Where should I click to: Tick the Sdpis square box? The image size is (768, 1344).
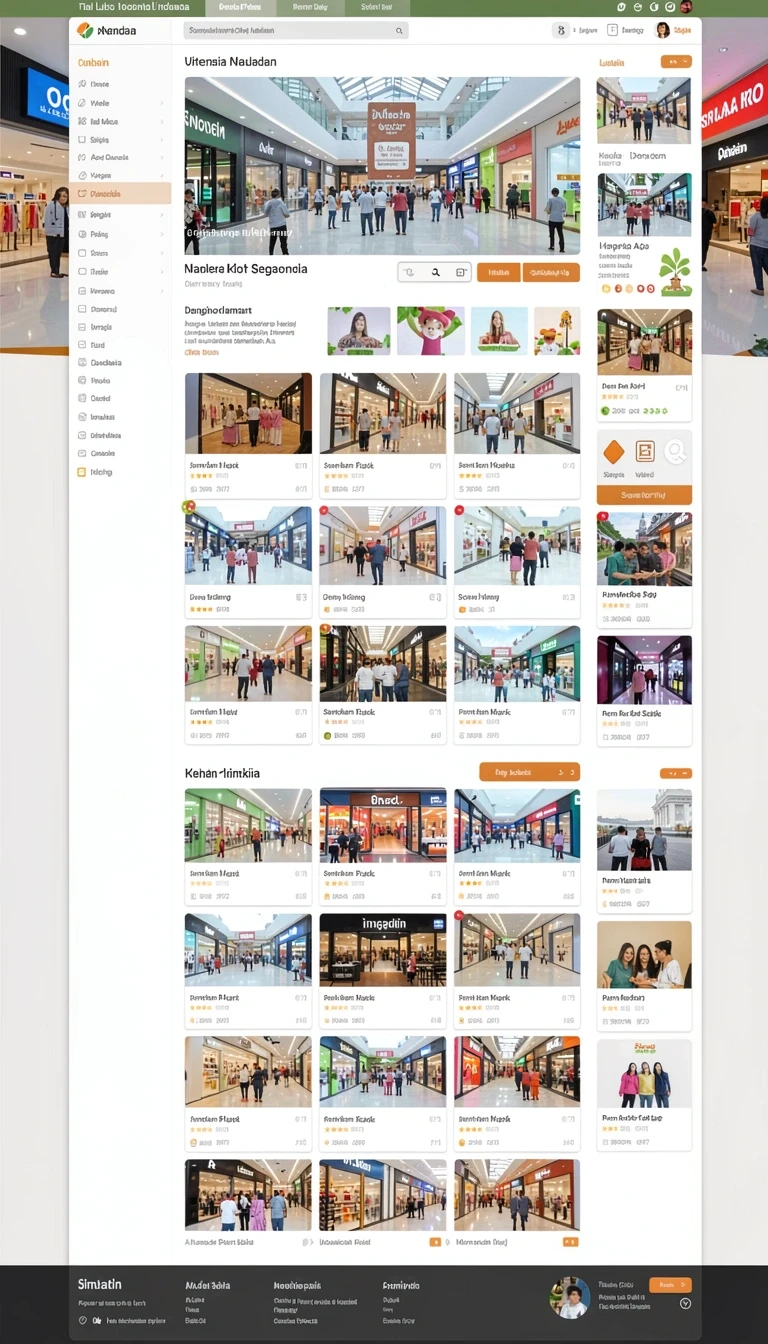click(x=82, y=140)
